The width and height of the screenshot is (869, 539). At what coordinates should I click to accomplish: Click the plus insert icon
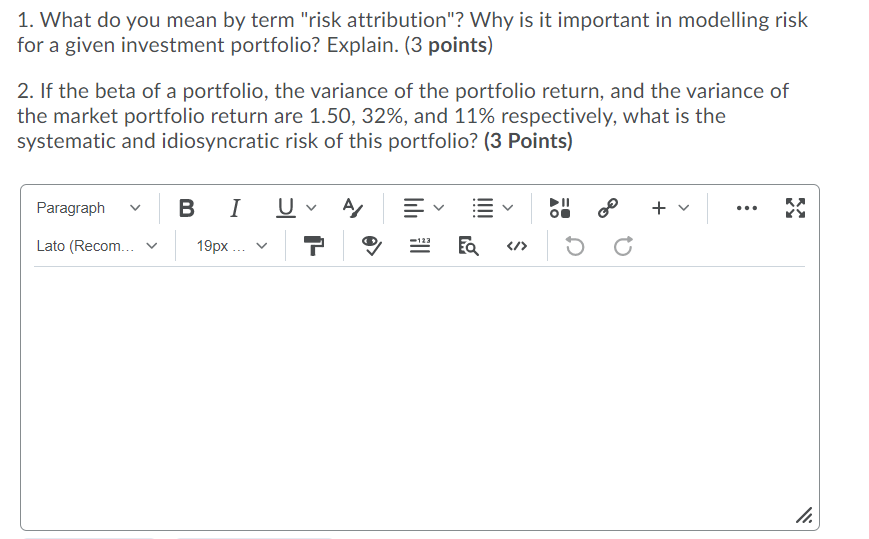point(658,208)
